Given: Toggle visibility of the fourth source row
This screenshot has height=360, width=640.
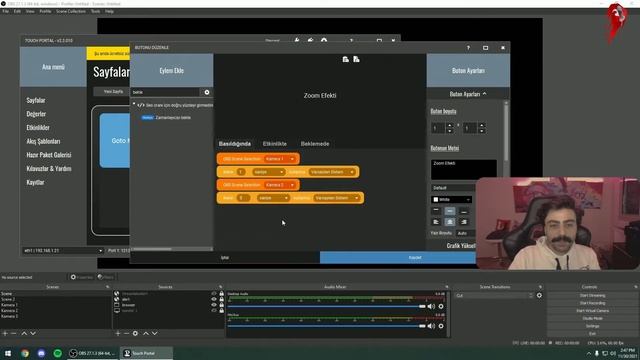Looking at the screenshot, I should (214, 311).
